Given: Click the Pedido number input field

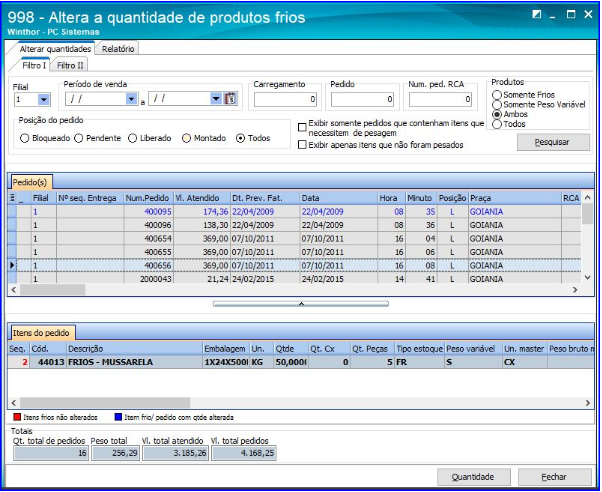Looking at the screenshot, I should tap(362, 99).
